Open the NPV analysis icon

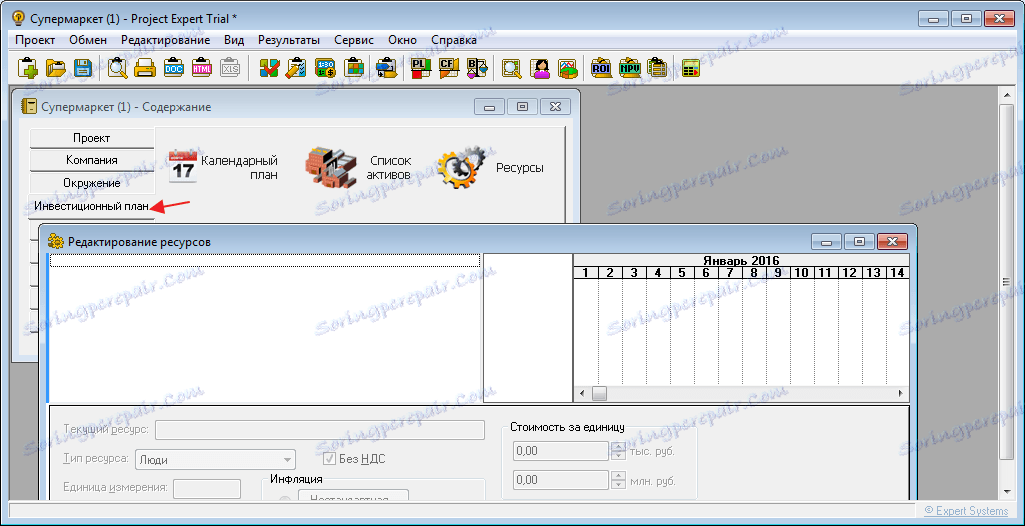[630, 69]
